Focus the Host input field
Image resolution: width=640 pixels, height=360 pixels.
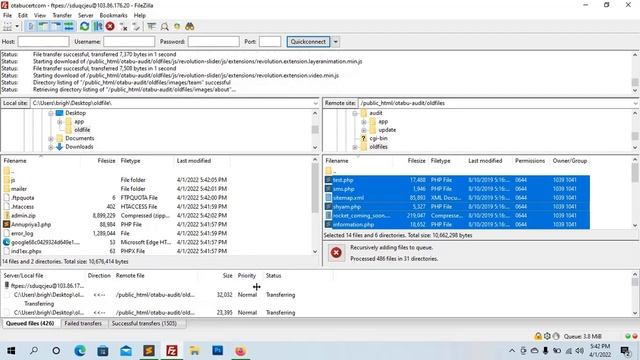point(43,42)
